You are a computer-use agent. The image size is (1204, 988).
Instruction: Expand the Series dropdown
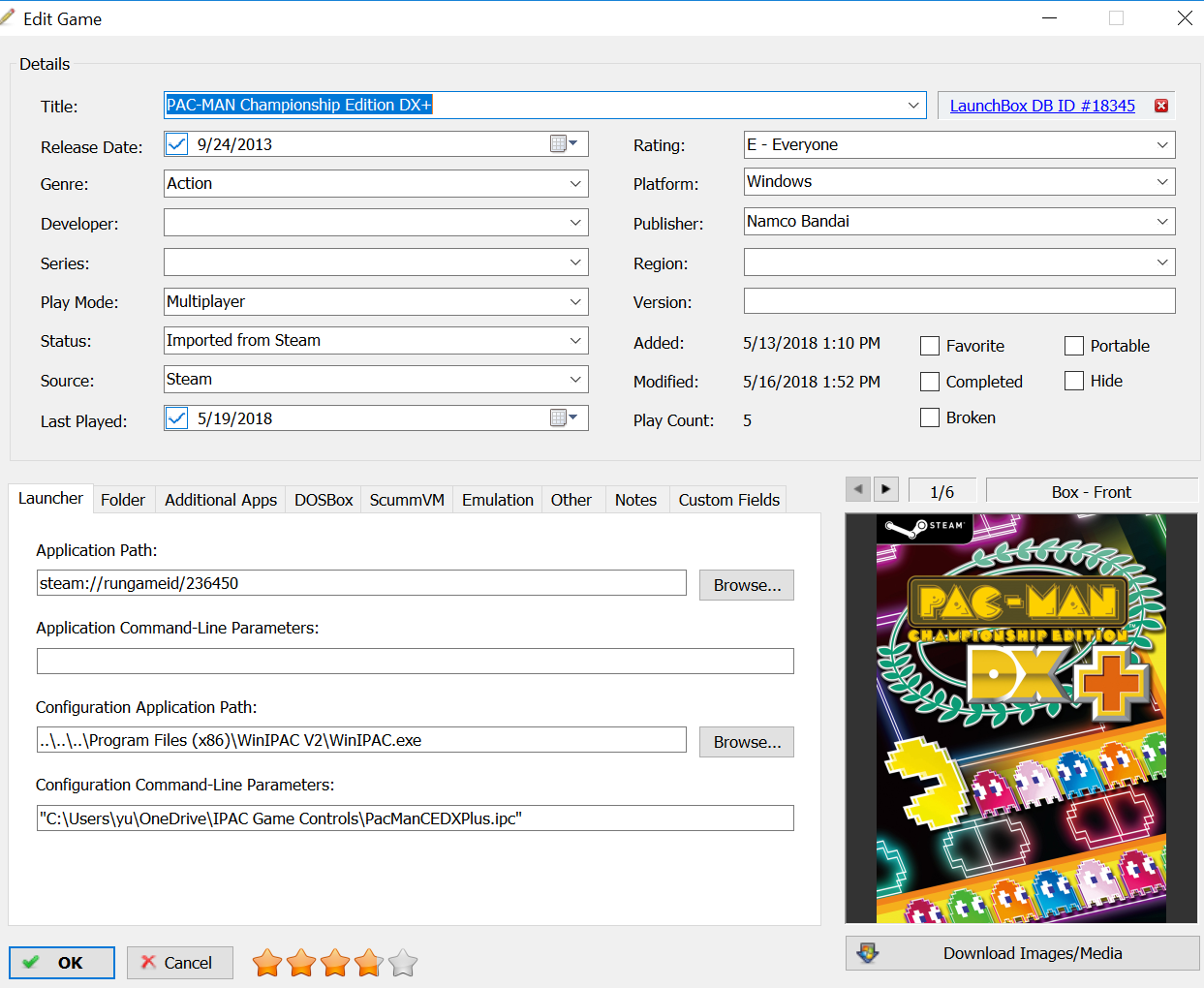[x=575, y=262]
